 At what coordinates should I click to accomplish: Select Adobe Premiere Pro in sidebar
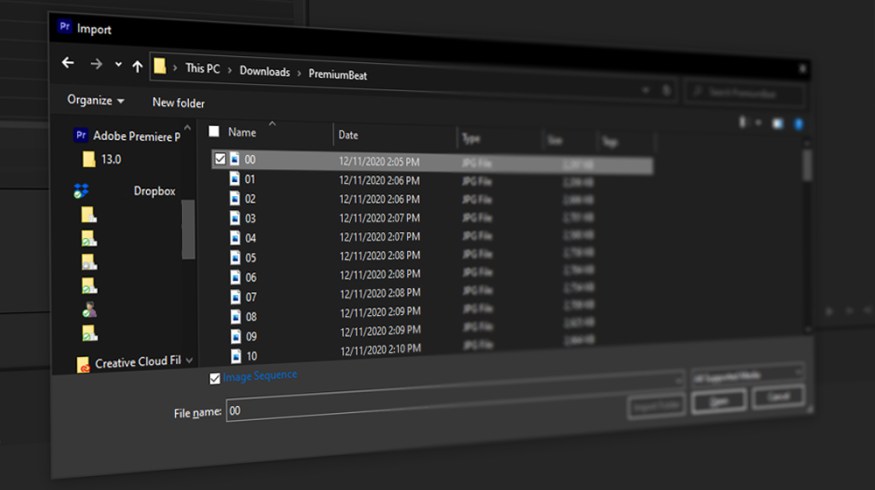coord(136,136)
